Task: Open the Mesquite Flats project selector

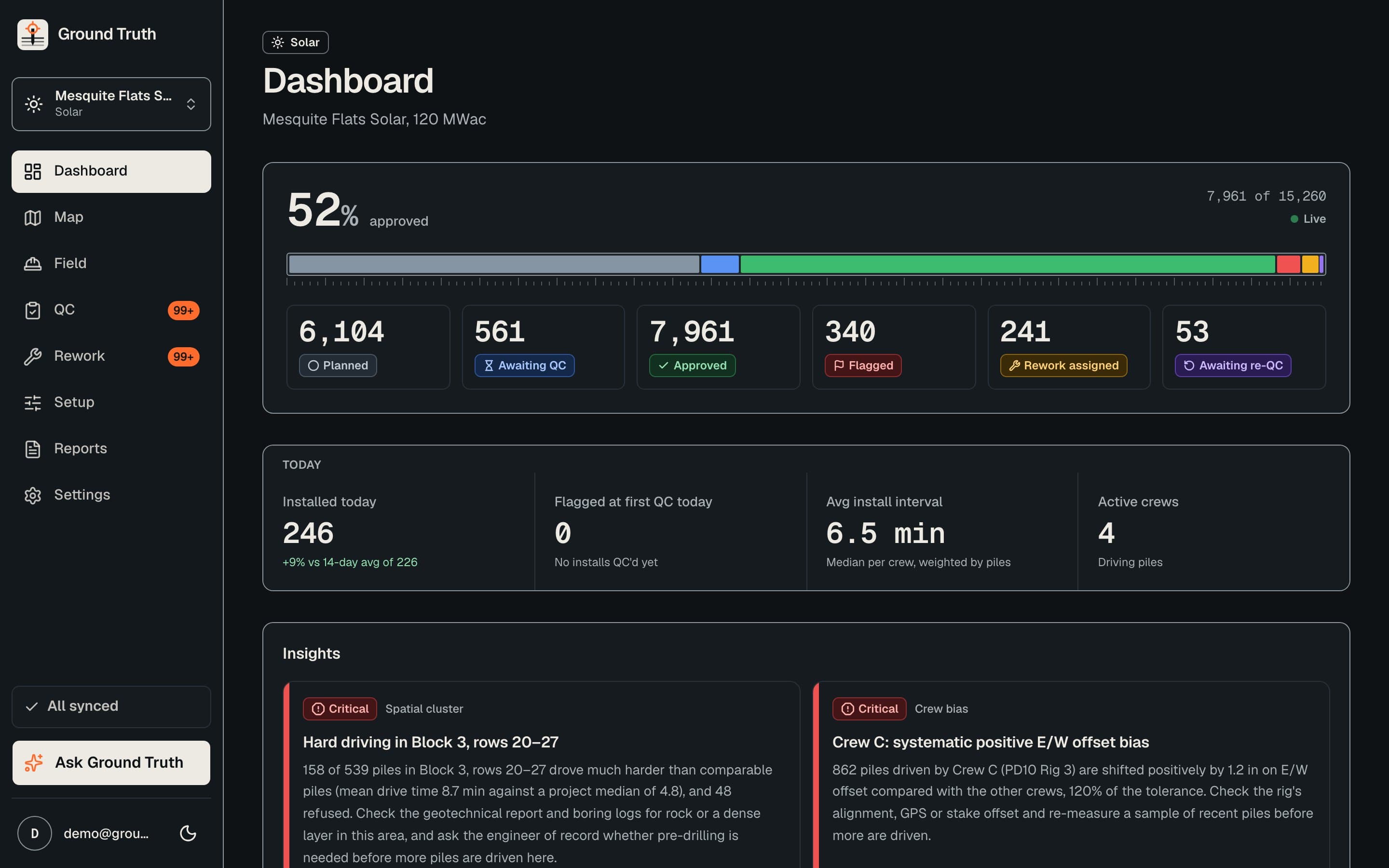Action: (111, 104)
